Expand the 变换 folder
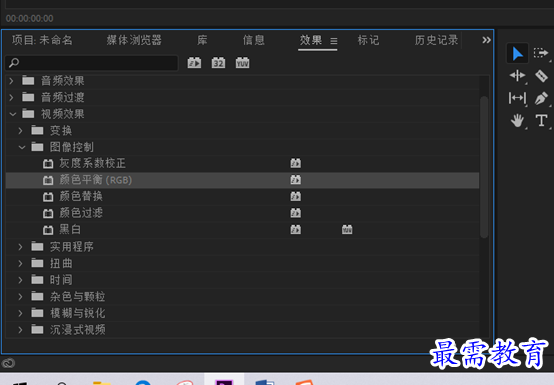554x385 pixels. (20, 131)
